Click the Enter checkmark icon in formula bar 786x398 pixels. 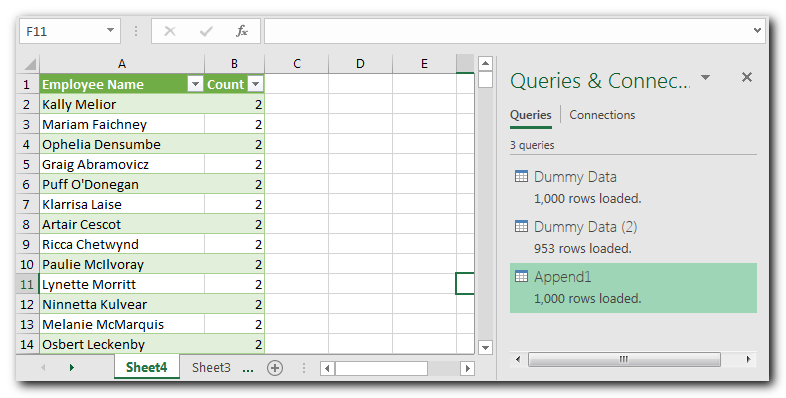[x=206, y=32]
